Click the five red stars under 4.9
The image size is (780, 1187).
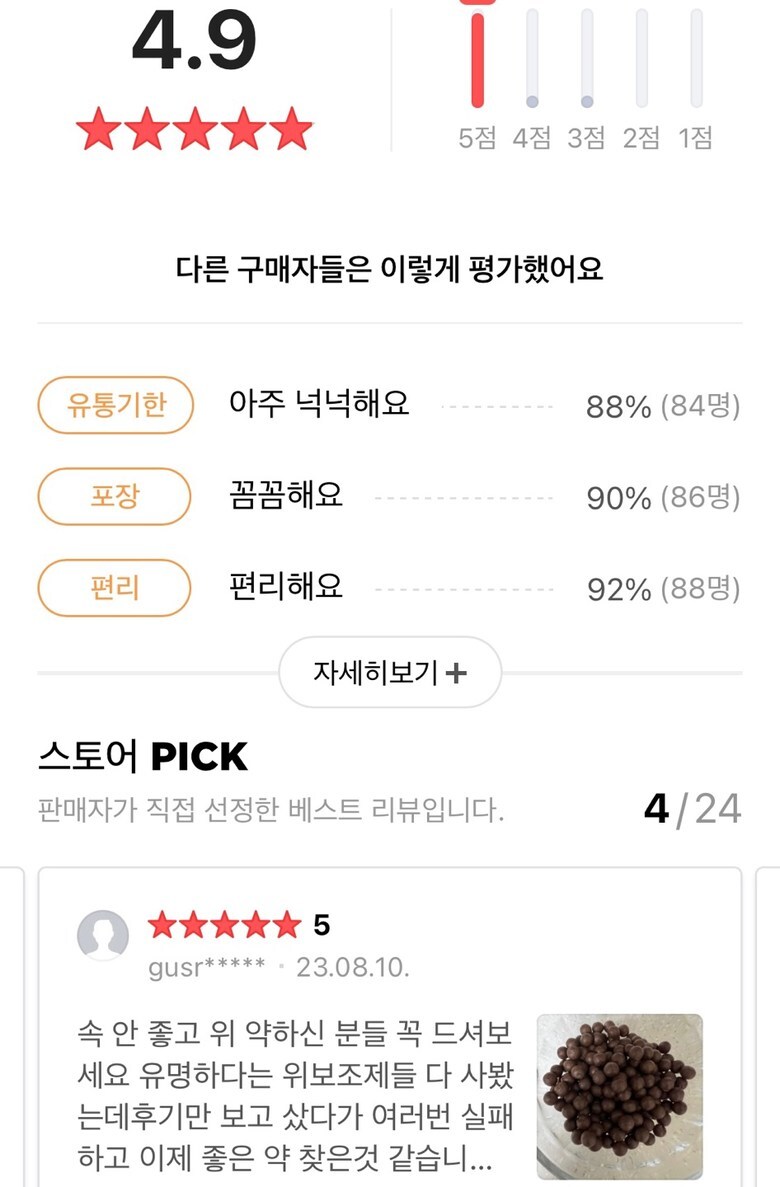point(194,130)
